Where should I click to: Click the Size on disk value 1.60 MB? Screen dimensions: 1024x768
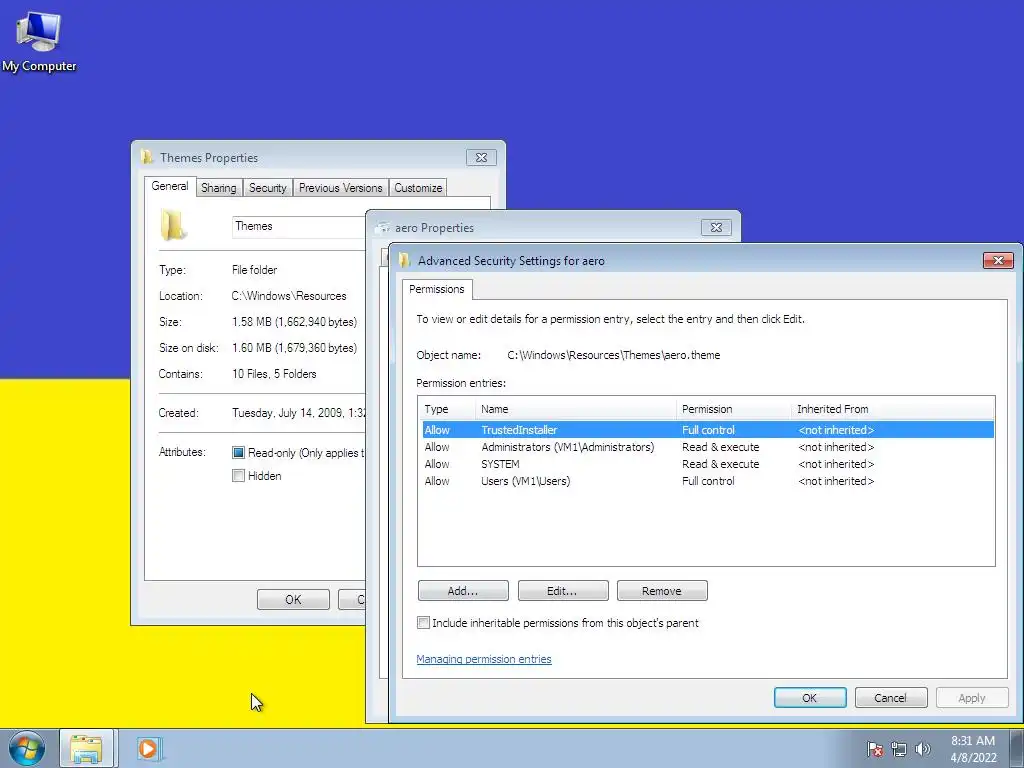point(295,347)
